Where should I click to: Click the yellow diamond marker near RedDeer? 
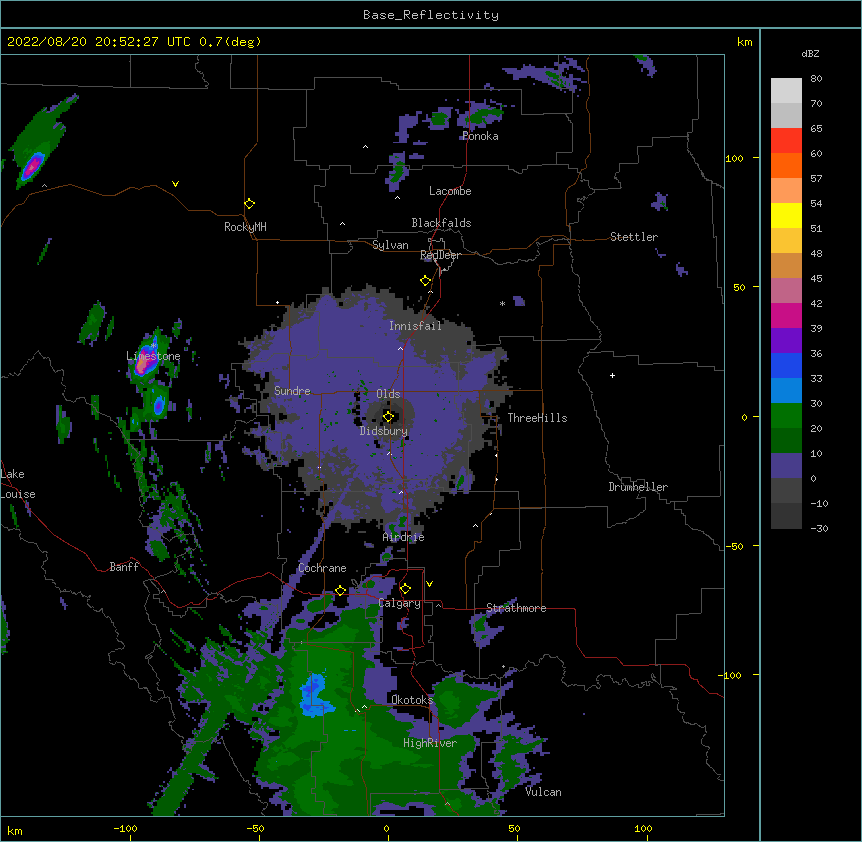pos(425,281)
